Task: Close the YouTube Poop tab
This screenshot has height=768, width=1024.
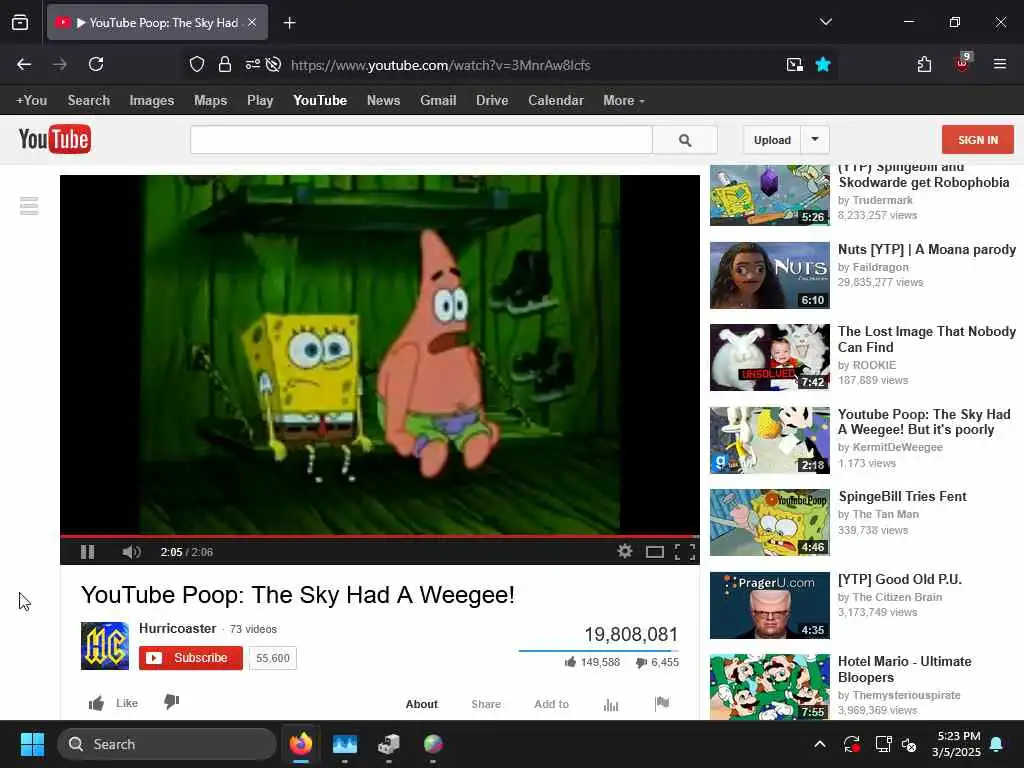Action: click(252, 22)
